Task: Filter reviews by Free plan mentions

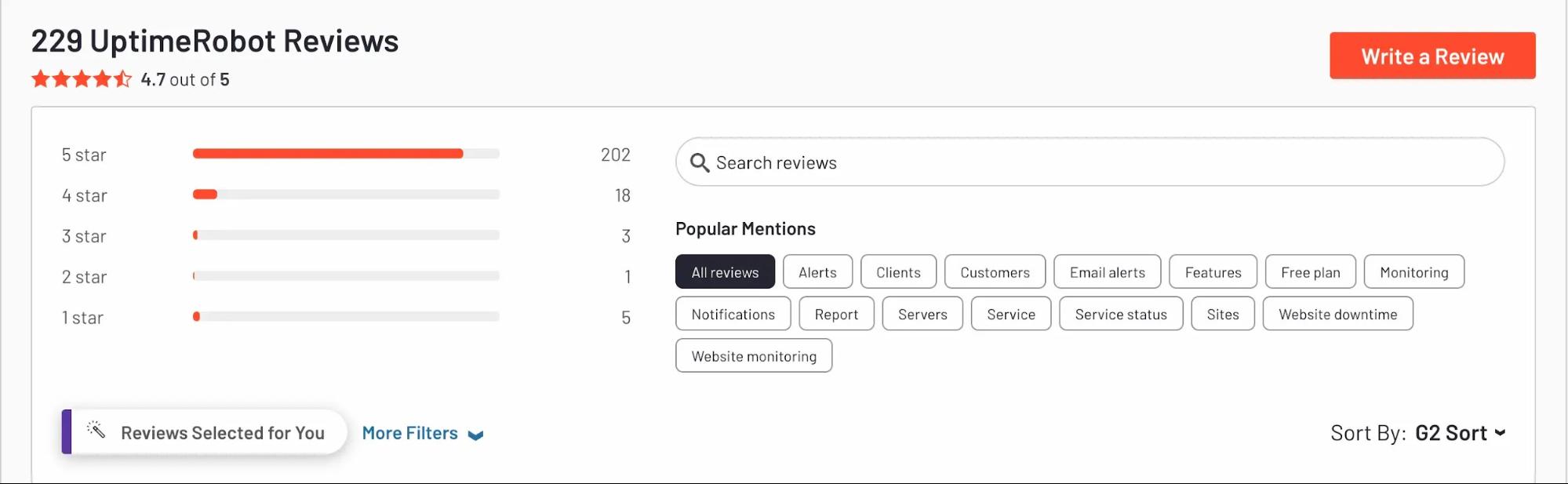Action: (1310, 271)
